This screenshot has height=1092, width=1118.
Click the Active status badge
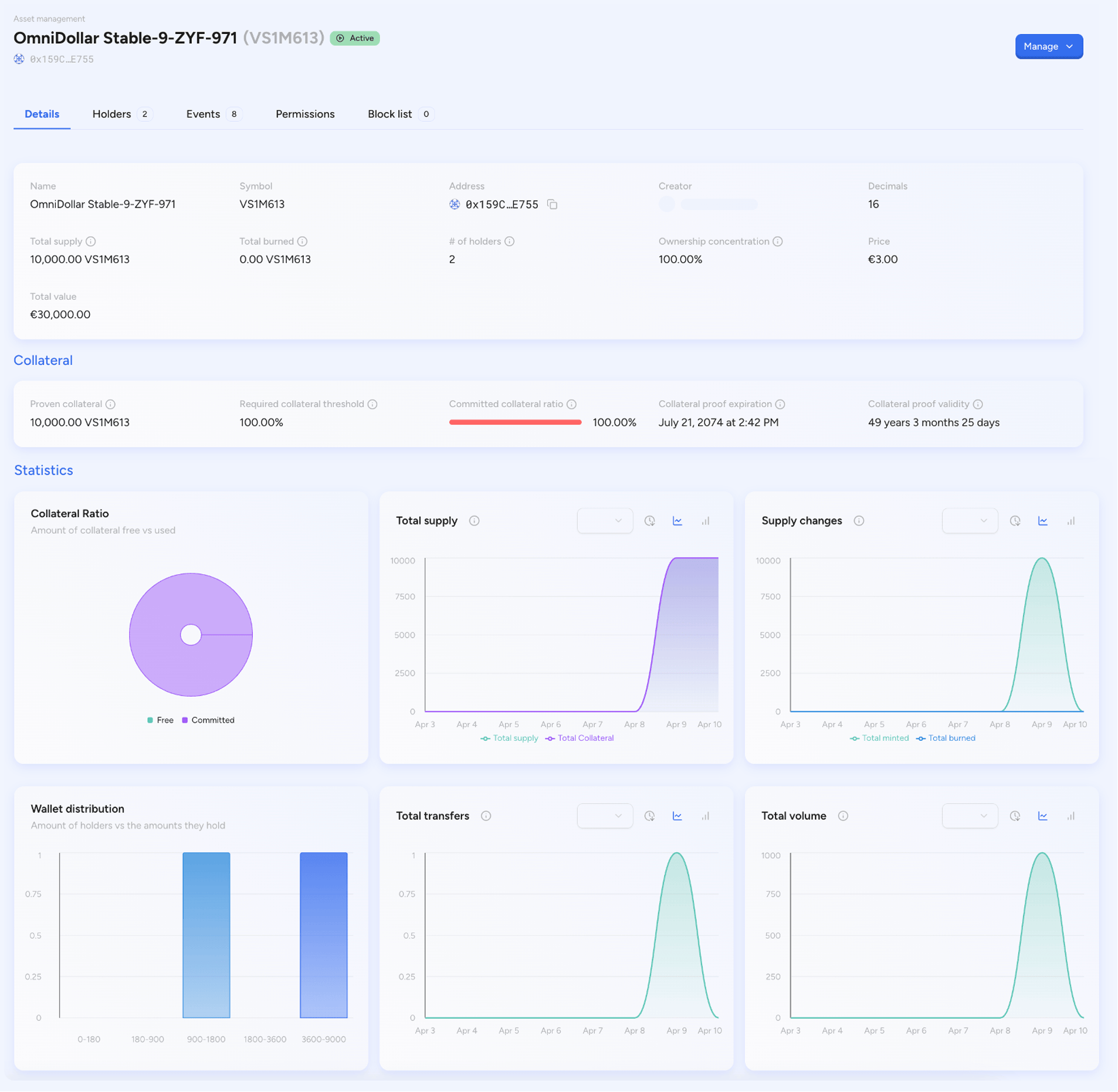355,38
